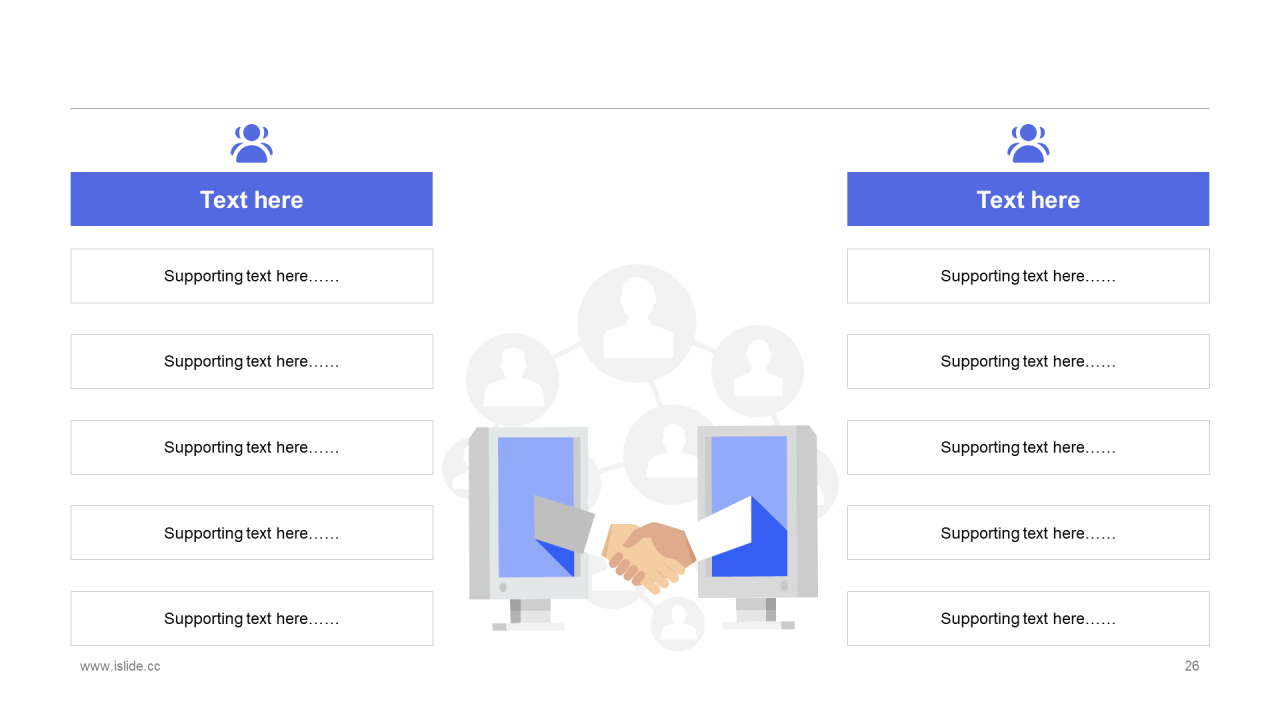Click the right column's people group icon

[1028, 143]
